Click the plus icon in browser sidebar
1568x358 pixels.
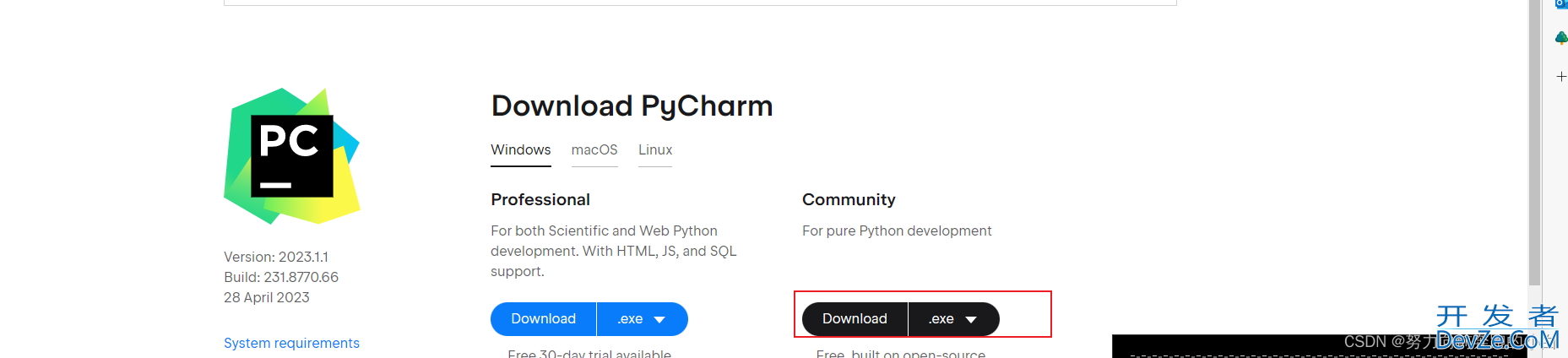click(1561, 77)
